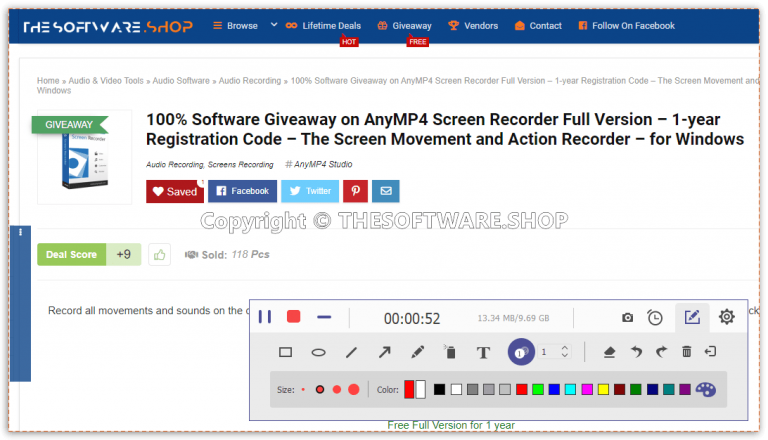Image resolution: width=768 pixels, height=440 pixels.
Task: Go to Home breadcrumb link
Action: pos(48,80)
